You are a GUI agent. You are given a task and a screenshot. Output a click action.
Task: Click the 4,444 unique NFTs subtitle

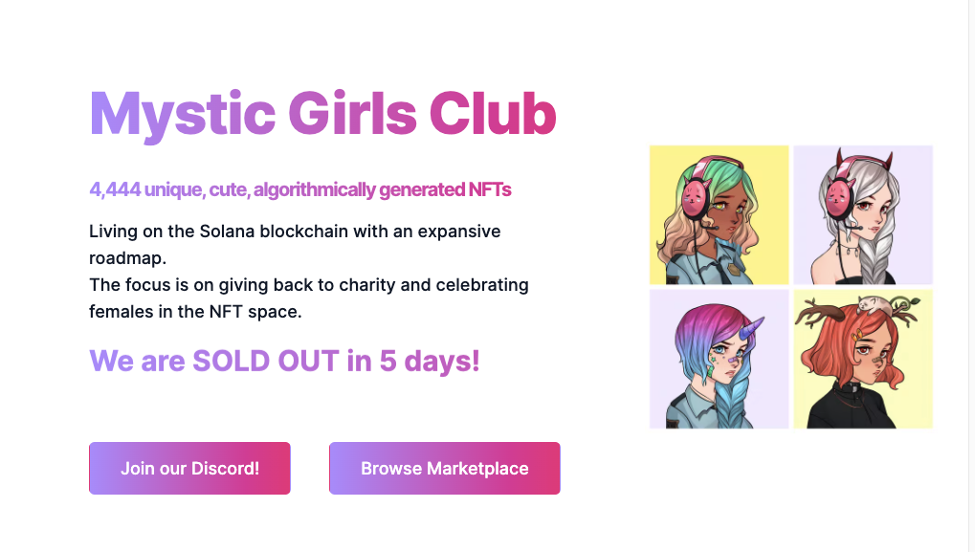click(x=300, y=189)
